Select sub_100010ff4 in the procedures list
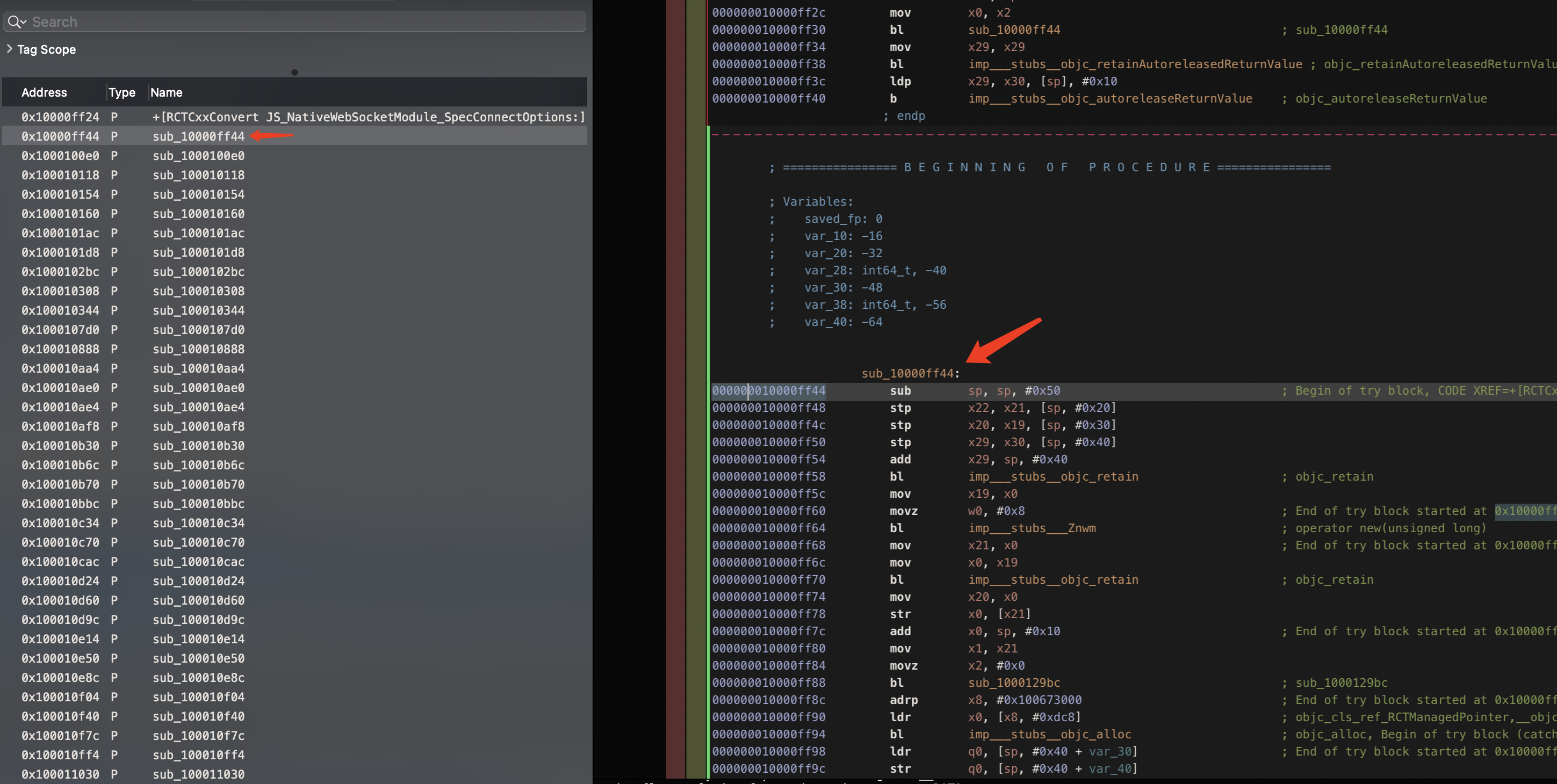This screenshot has width=1557, height=784. pos(294,754)
